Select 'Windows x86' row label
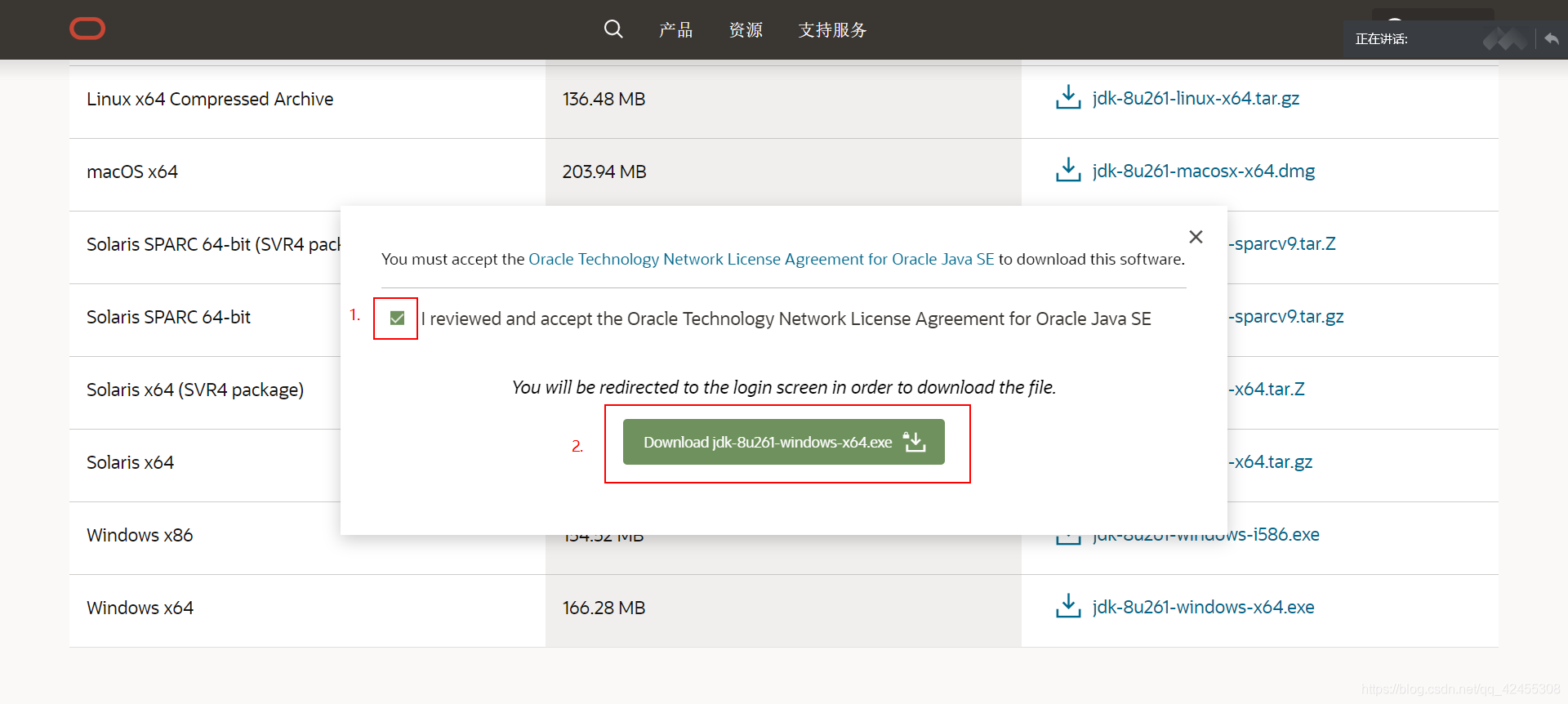 pos(140,535)
